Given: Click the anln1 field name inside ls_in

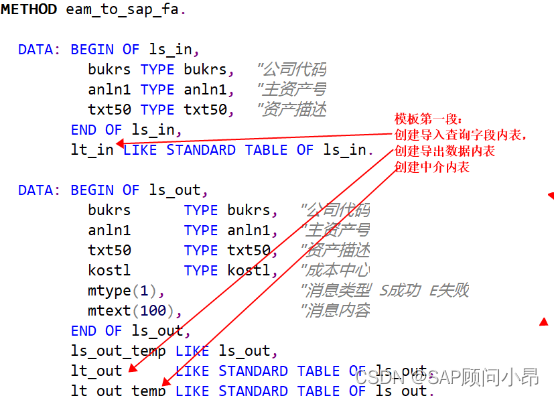Looking at the screenshot, I should pyautogui.click(x=109, y=90).
